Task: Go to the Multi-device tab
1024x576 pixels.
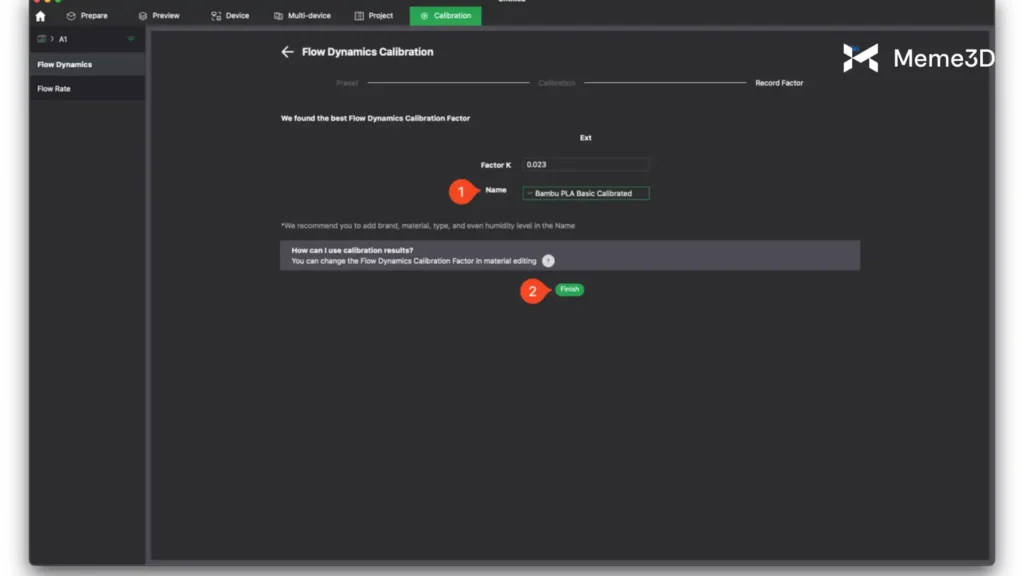Action: [x=302, y=16]
